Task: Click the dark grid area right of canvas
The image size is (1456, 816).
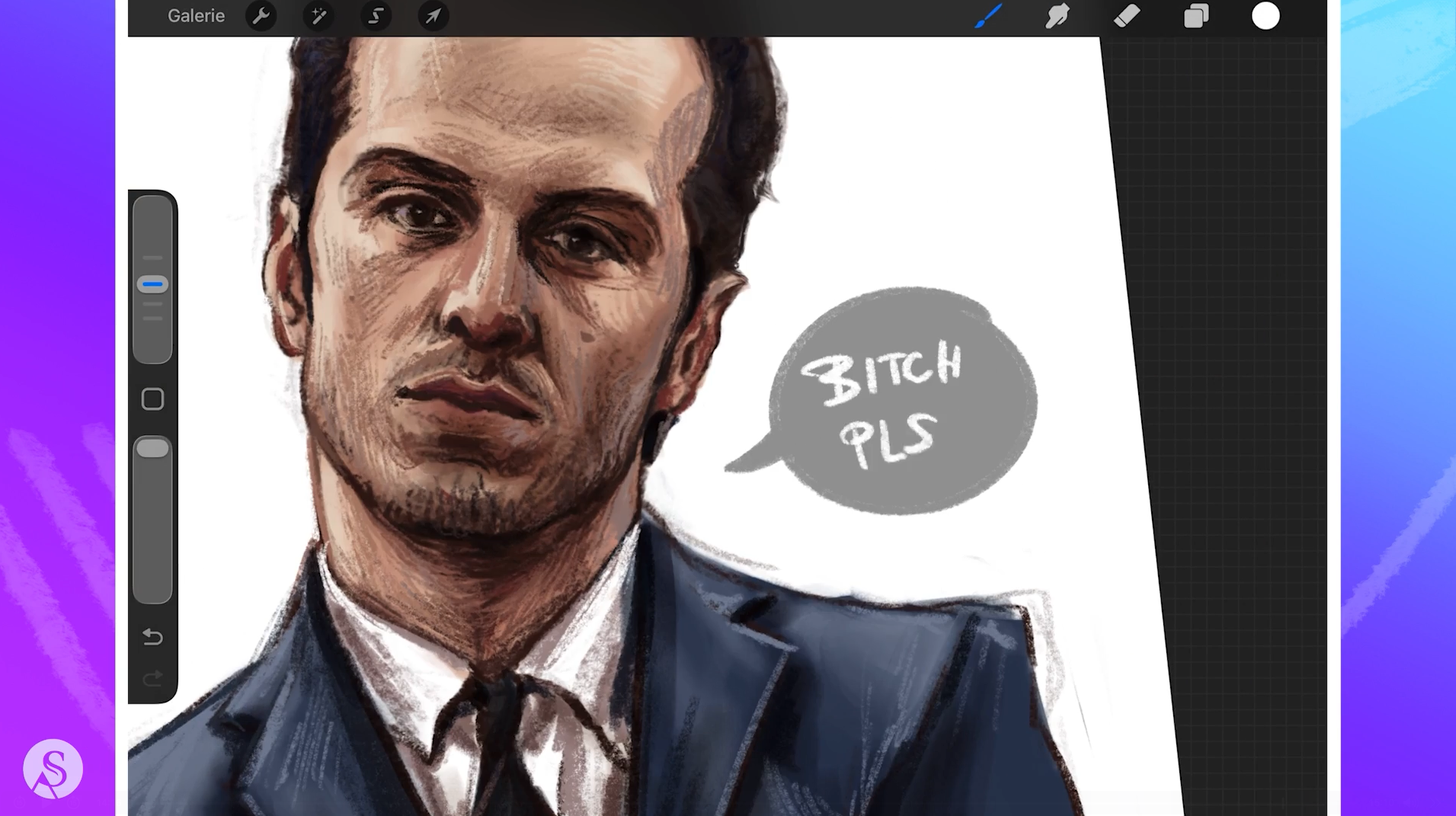Action: [x=1234, y=381]
